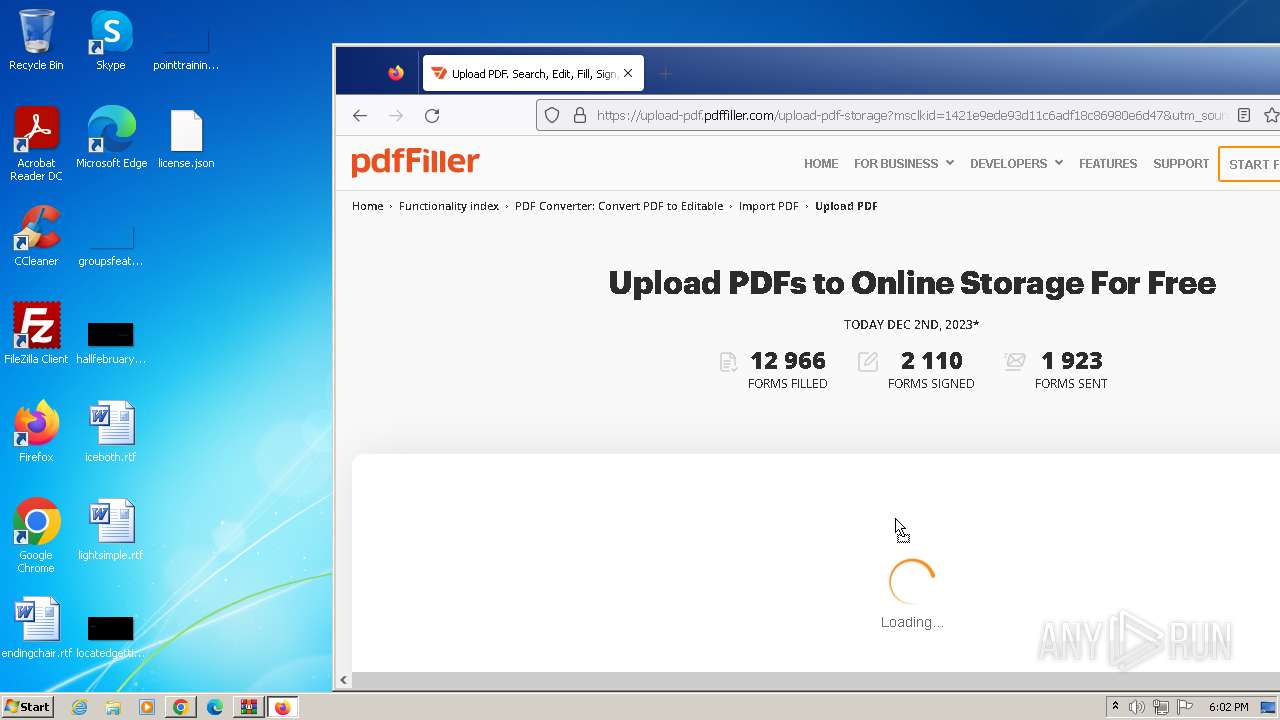Click the Upload PDF breadcrumb text
Viewport: 1280px width, 720px height.
pos(846,206)
